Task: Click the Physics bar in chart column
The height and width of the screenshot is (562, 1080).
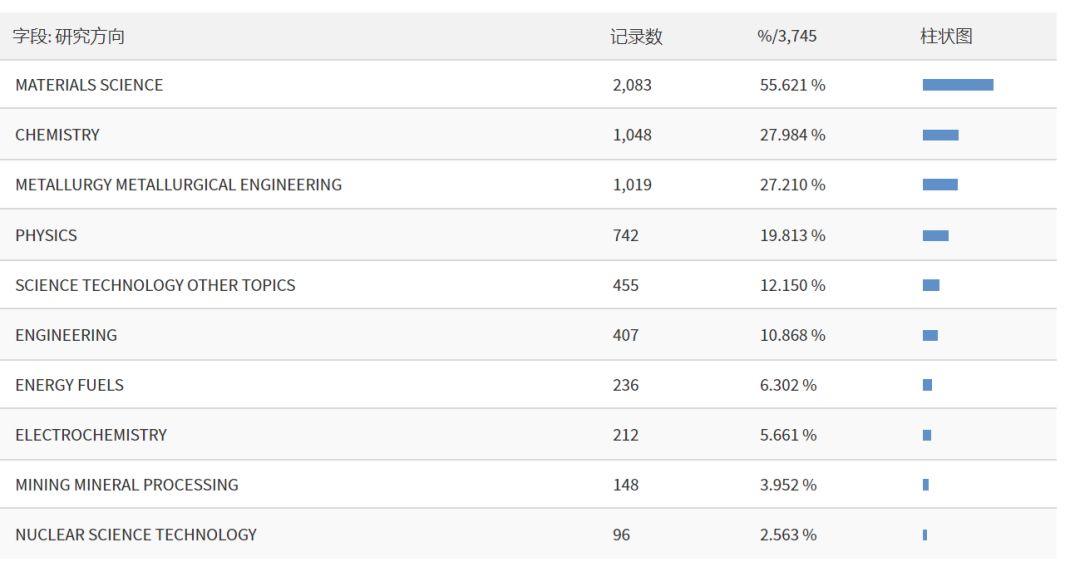Action: point(935,235)
